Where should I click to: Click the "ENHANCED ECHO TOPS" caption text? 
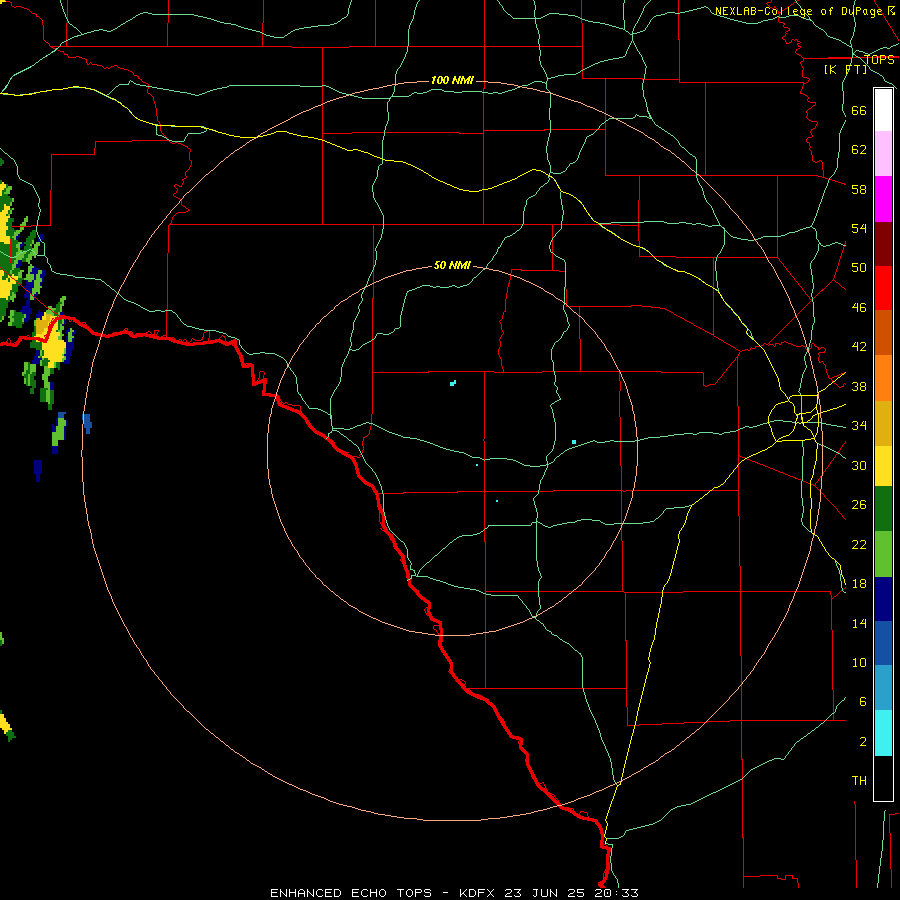351,893
